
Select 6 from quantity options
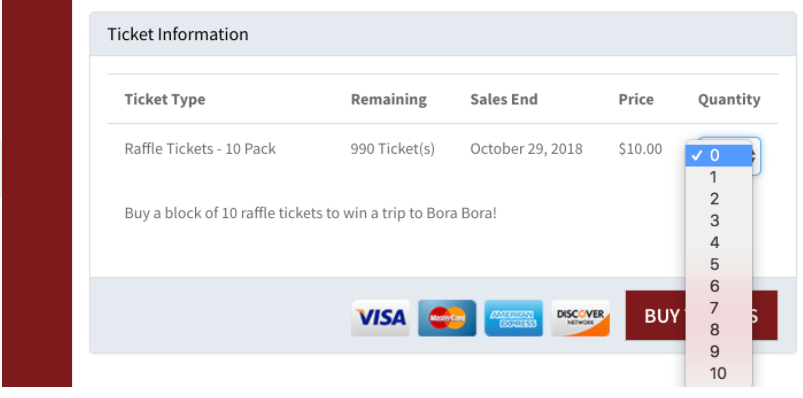pos(719,286)
